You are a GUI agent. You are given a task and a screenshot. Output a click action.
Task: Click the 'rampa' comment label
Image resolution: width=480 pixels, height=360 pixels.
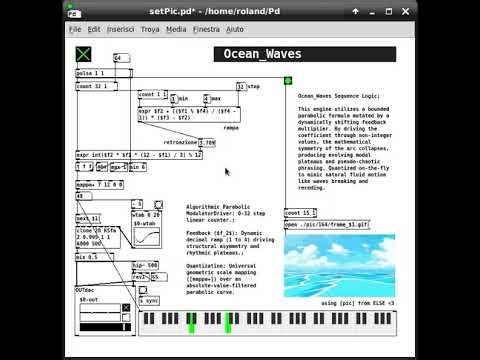231,128
